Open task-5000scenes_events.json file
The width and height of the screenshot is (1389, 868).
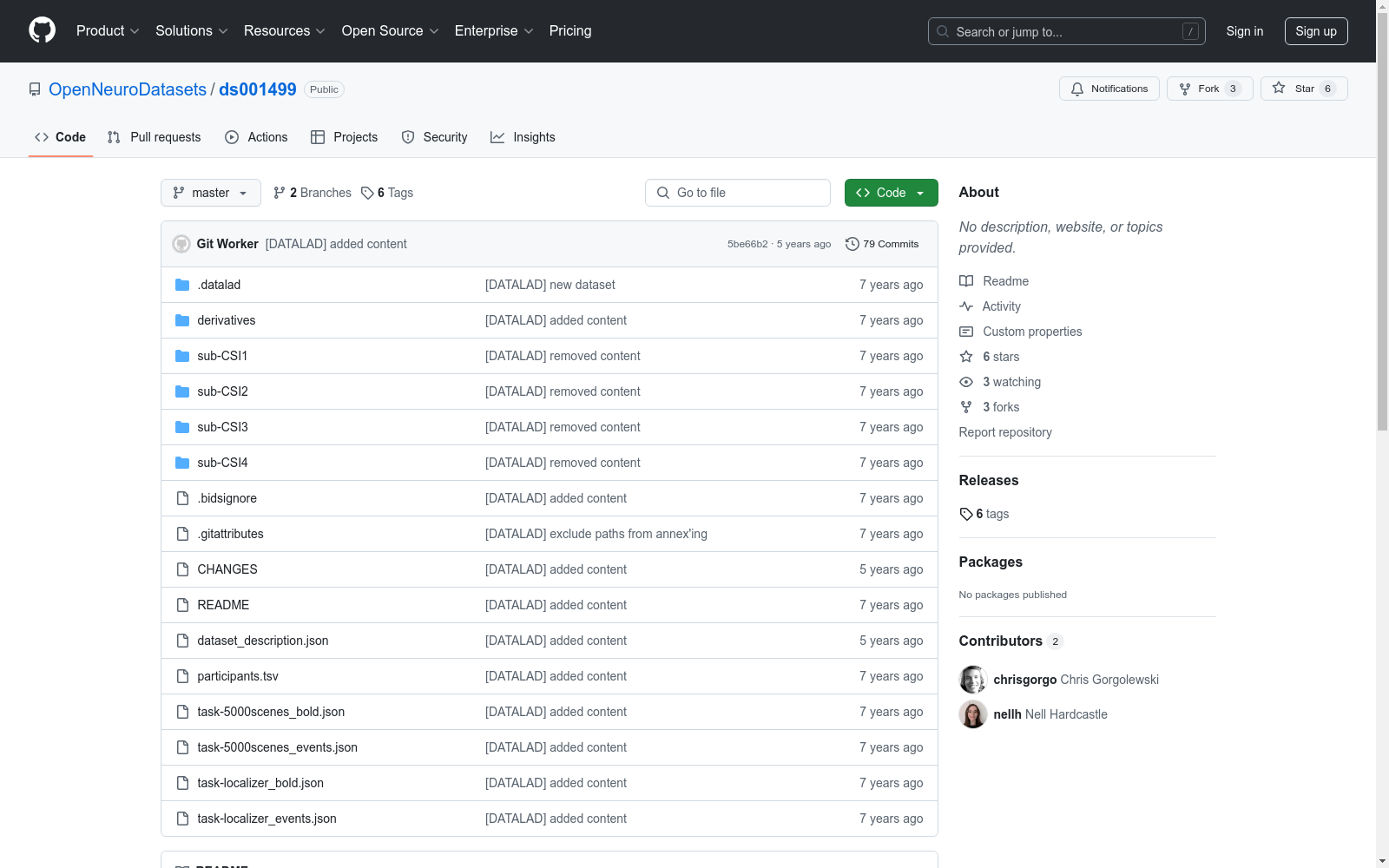click(277, 747)
